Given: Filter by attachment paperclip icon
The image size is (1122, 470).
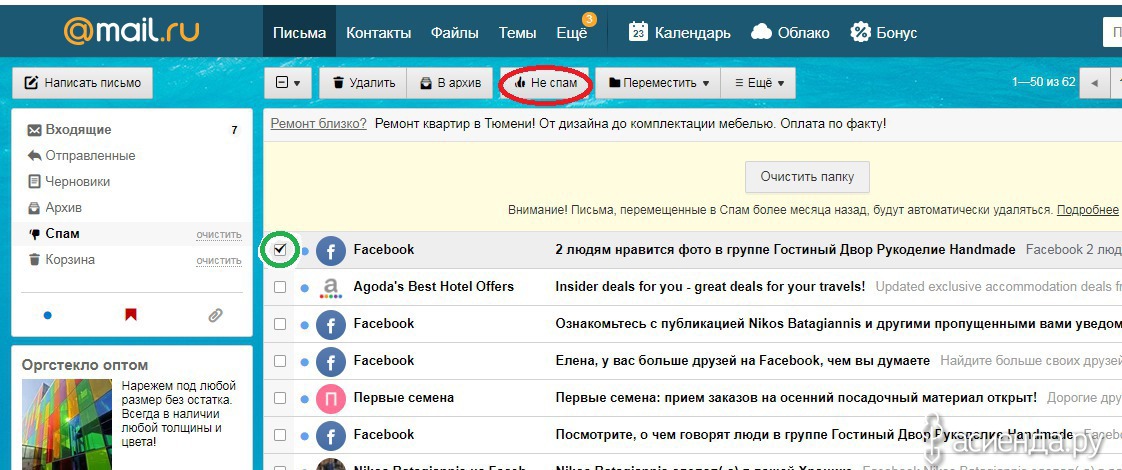Looking at the screenshot, I should click(215, 315).
